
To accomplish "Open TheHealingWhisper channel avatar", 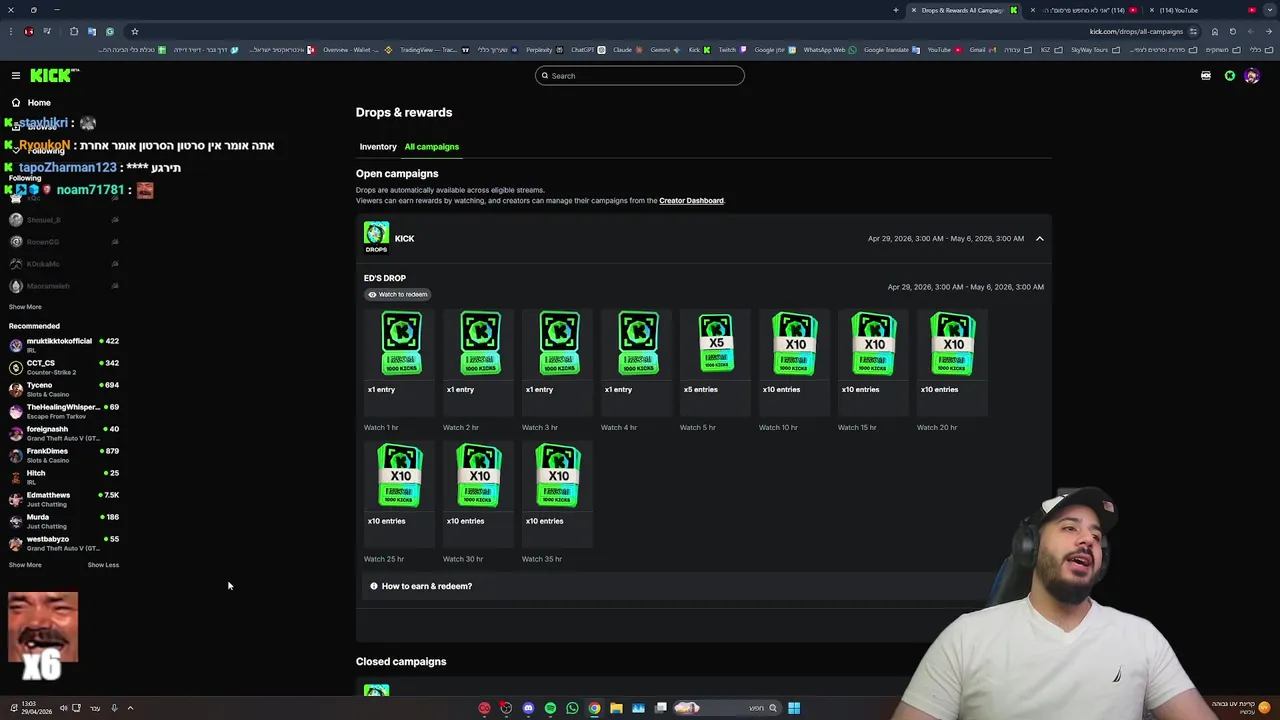I will pos(16,411).
